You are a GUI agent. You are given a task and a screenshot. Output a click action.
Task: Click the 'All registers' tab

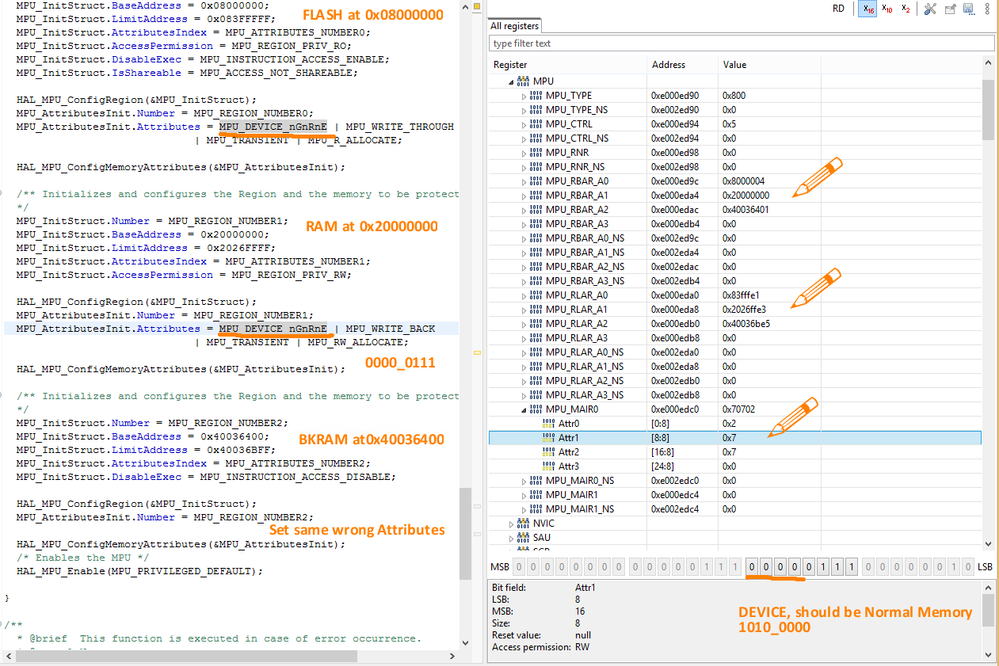515,26
